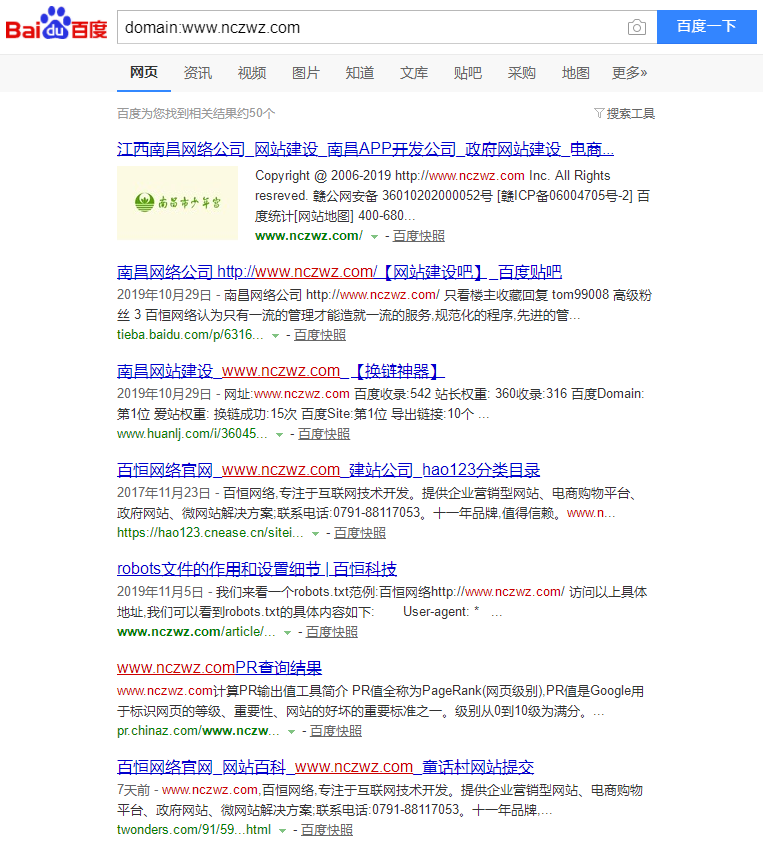Open result 南昌网站建设 换链神器

tap(280, 371)
